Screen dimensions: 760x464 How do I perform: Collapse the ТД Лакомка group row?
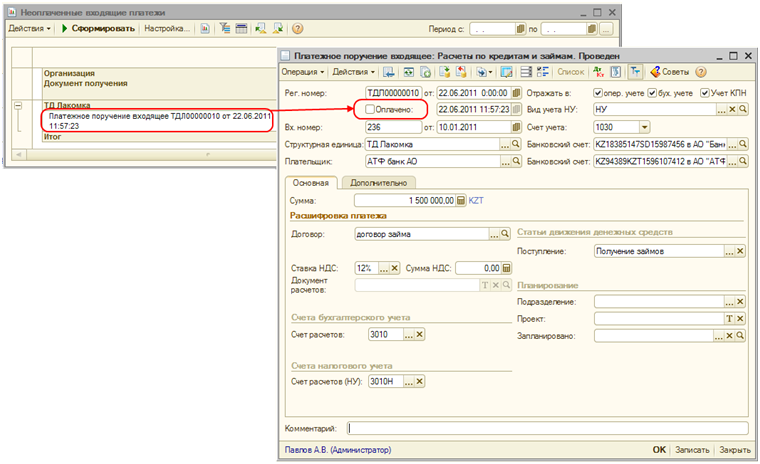(x=20, y=105)
